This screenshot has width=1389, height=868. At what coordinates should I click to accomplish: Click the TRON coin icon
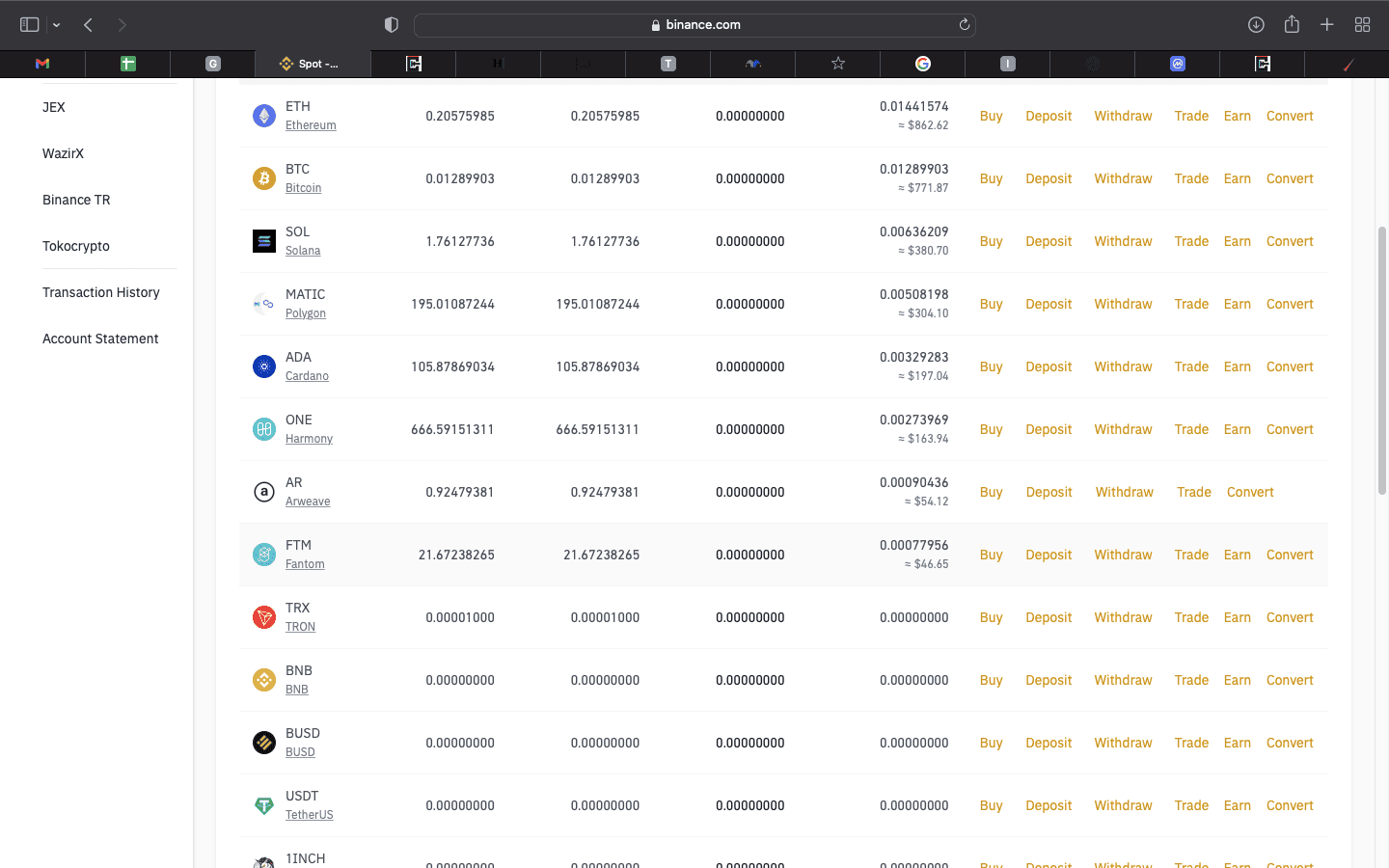point(263,617)
